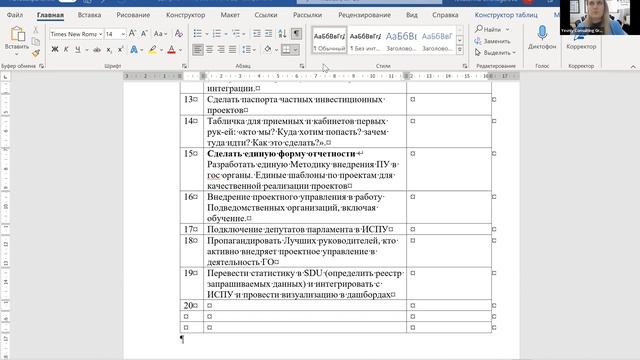Switch to the Рисование tab
The width and height of the screenshot is (640, 360).
coord(133,15)
